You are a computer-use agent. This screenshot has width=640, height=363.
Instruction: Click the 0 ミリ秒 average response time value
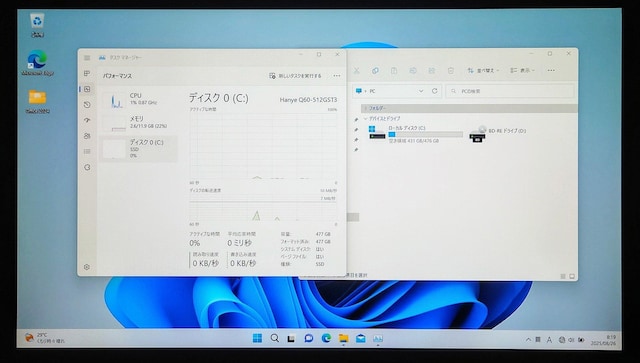240,243
